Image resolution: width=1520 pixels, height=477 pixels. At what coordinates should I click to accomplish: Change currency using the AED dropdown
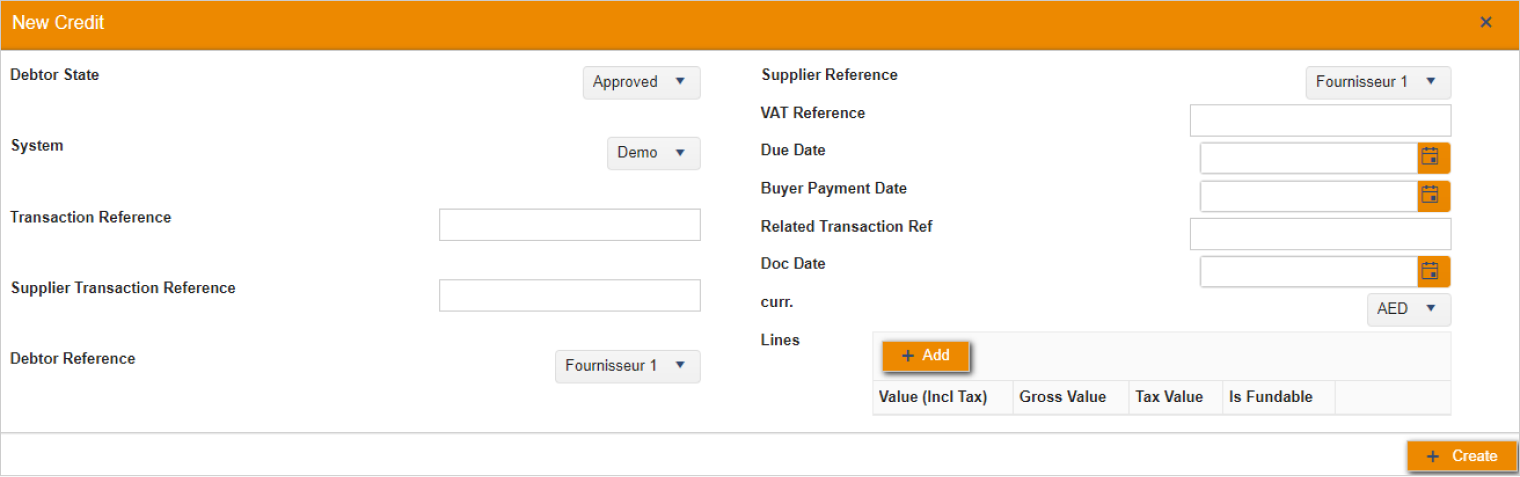(x=1408, y=309)
